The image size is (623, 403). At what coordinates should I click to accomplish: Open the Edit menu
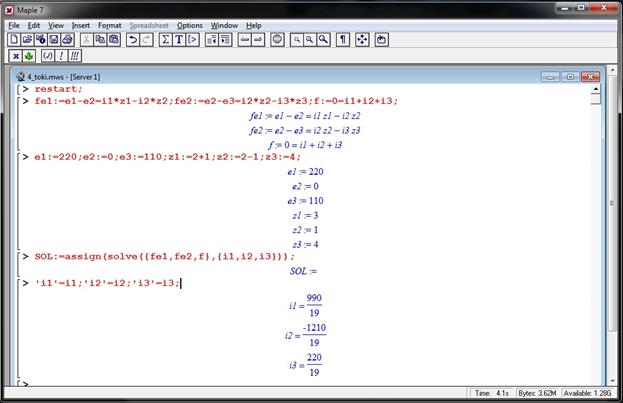click(x=33, y=25)
